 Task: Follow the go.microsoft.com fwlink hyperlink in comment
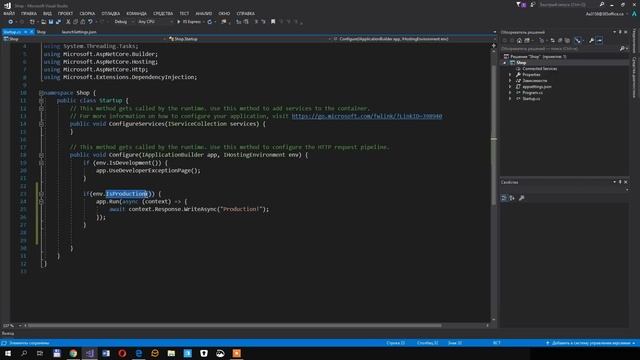pyautogui.click(x=367, y=116)
